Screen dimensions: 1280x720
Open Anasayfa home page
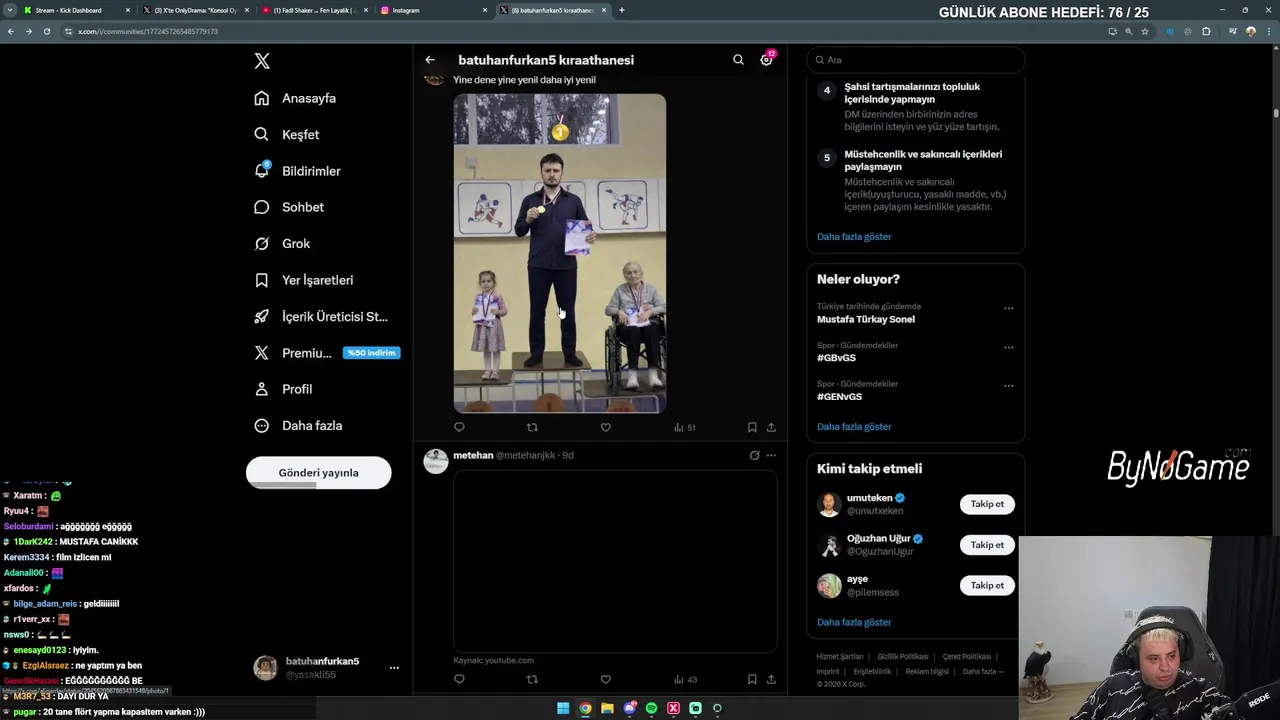pyautogui.click(x=295, y=98)
